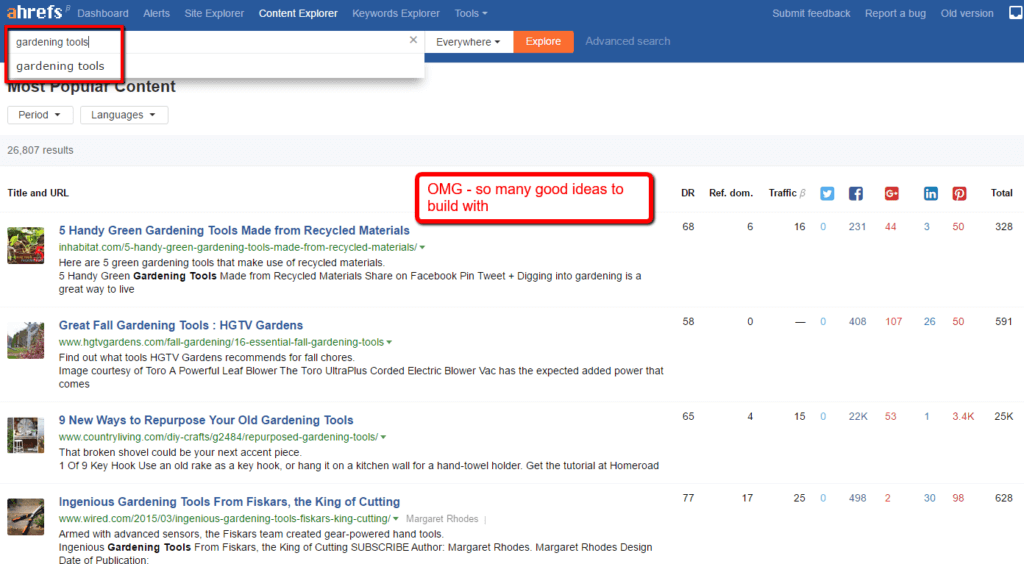Visit countryliving.com green URL

coord(218,437)
